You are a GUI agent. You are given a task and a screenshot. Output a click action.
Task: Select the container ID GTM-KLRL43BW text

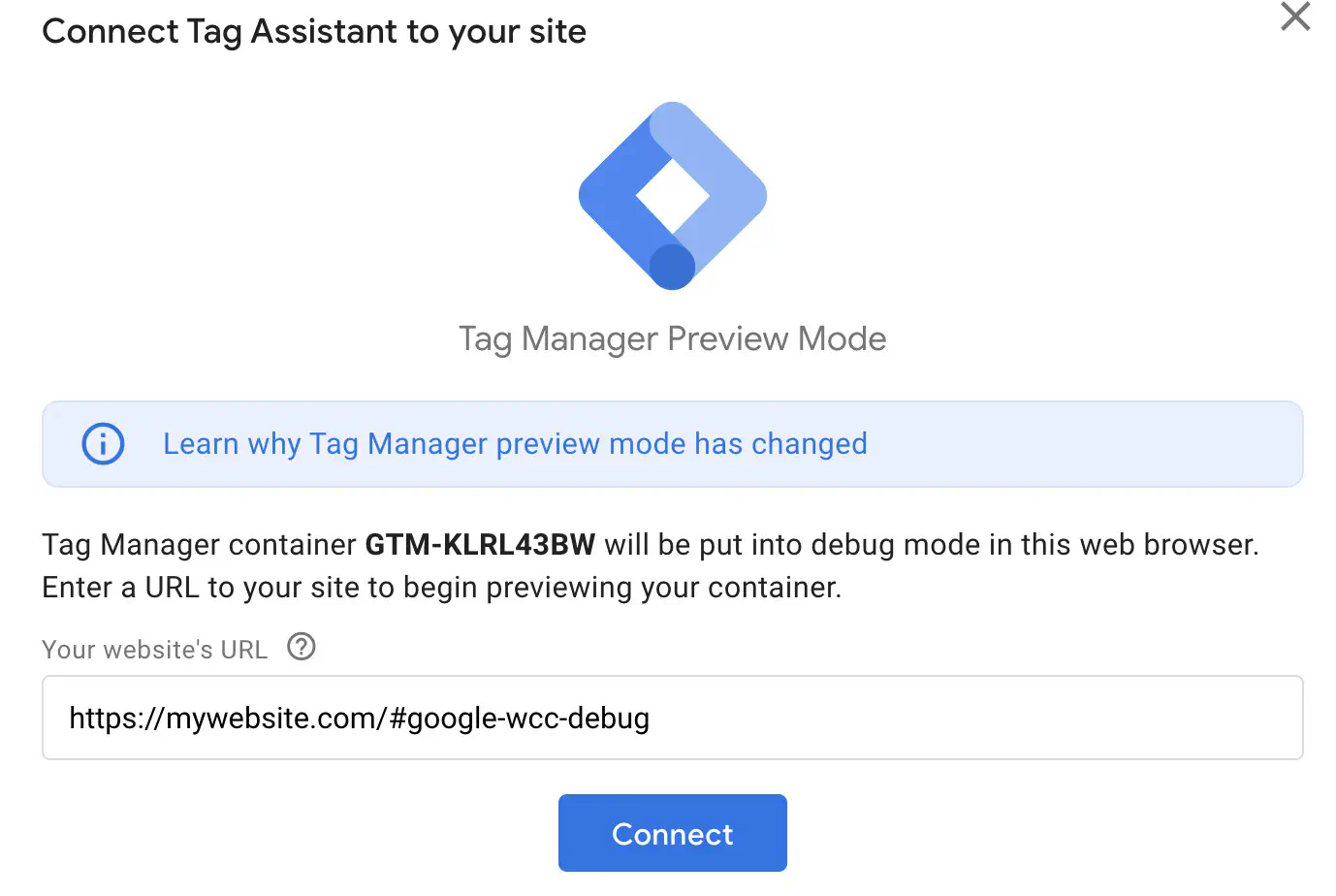pos(480,545)
